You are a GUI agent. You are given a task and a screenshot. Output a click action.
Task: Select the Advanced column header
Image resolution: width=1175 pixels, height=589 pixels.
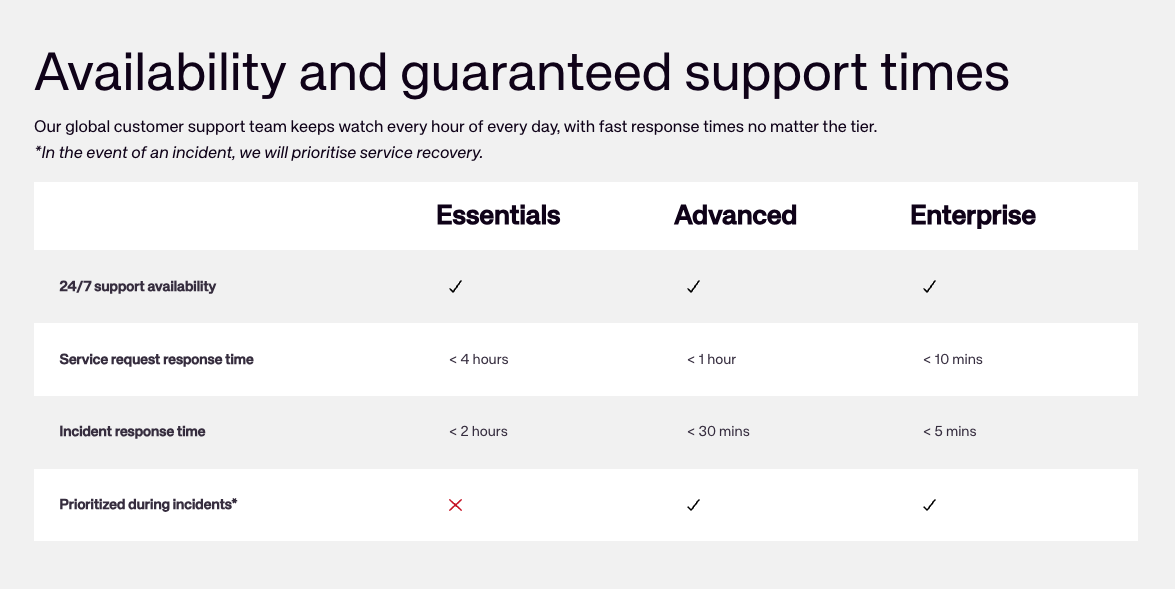pyautogui.click(x=735, y=215)
